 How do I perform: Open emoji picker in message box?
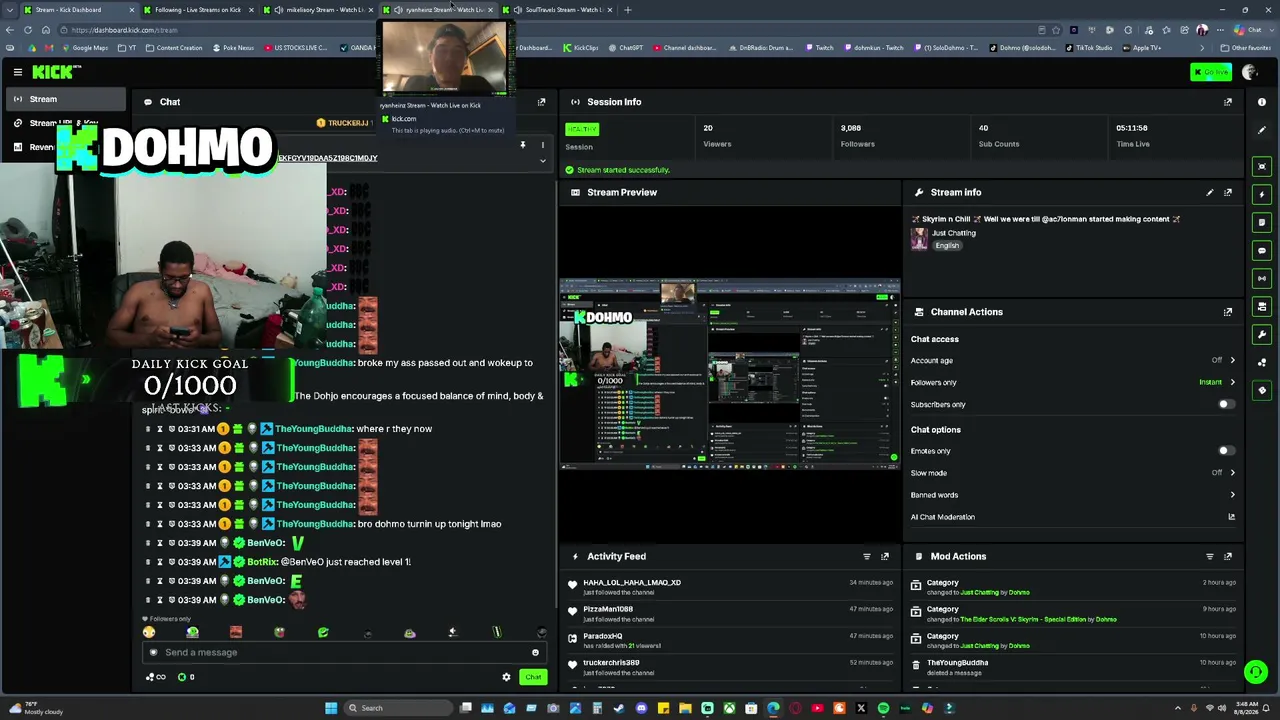click(x=535, y=652)
